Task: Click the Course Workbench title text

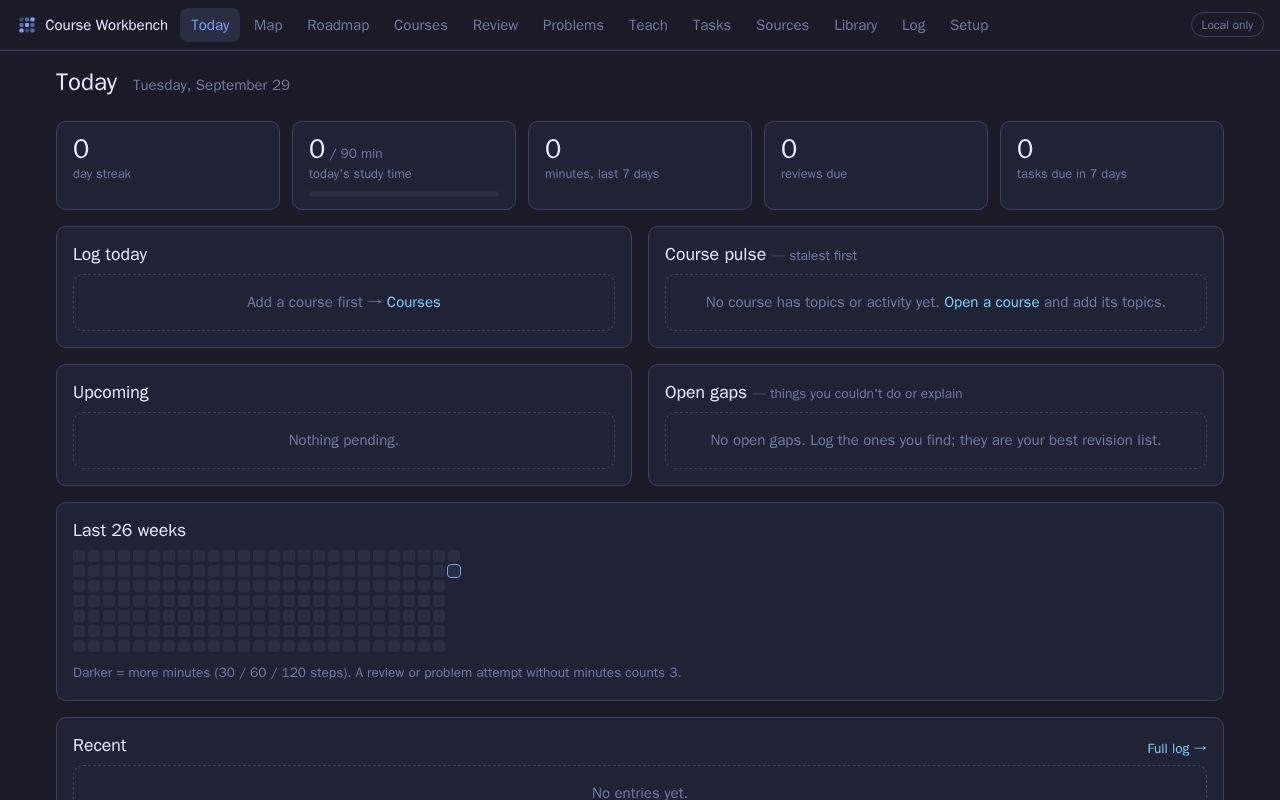Action: click(106, 25)
